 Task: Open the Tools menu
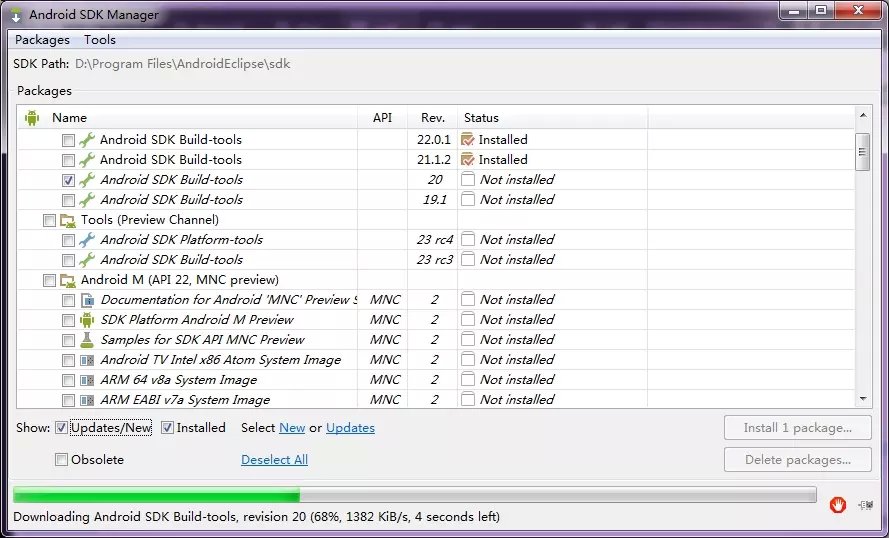[x=100, y=40]
